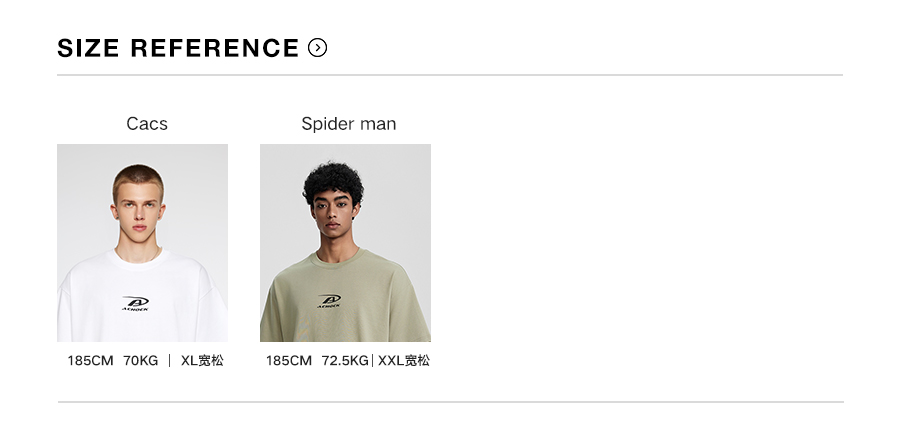Click the 185CM height under Cacs

pyautogui.click(x=90, y=360)
